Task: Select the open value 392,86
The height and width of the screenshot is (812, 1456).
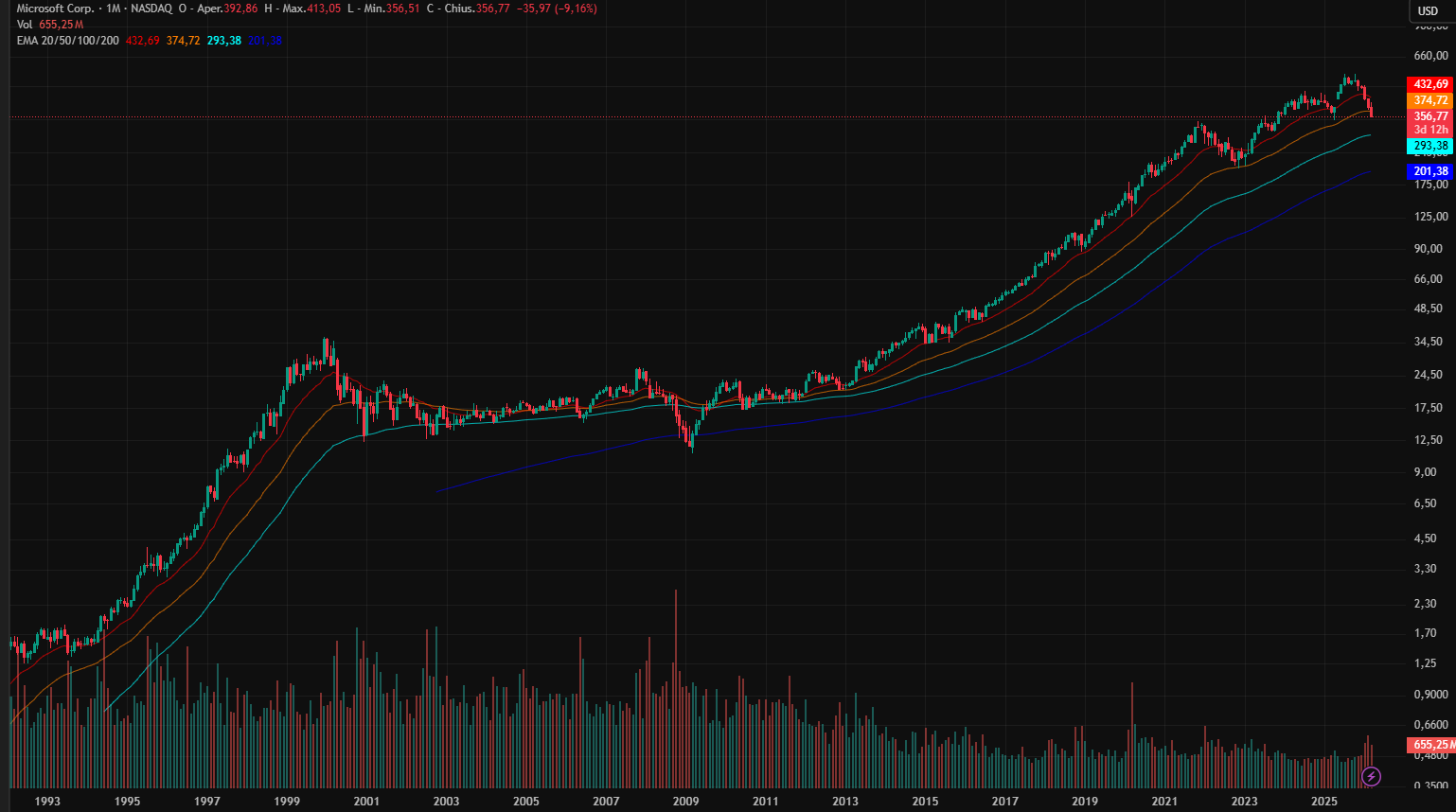Action: (240, 9)
